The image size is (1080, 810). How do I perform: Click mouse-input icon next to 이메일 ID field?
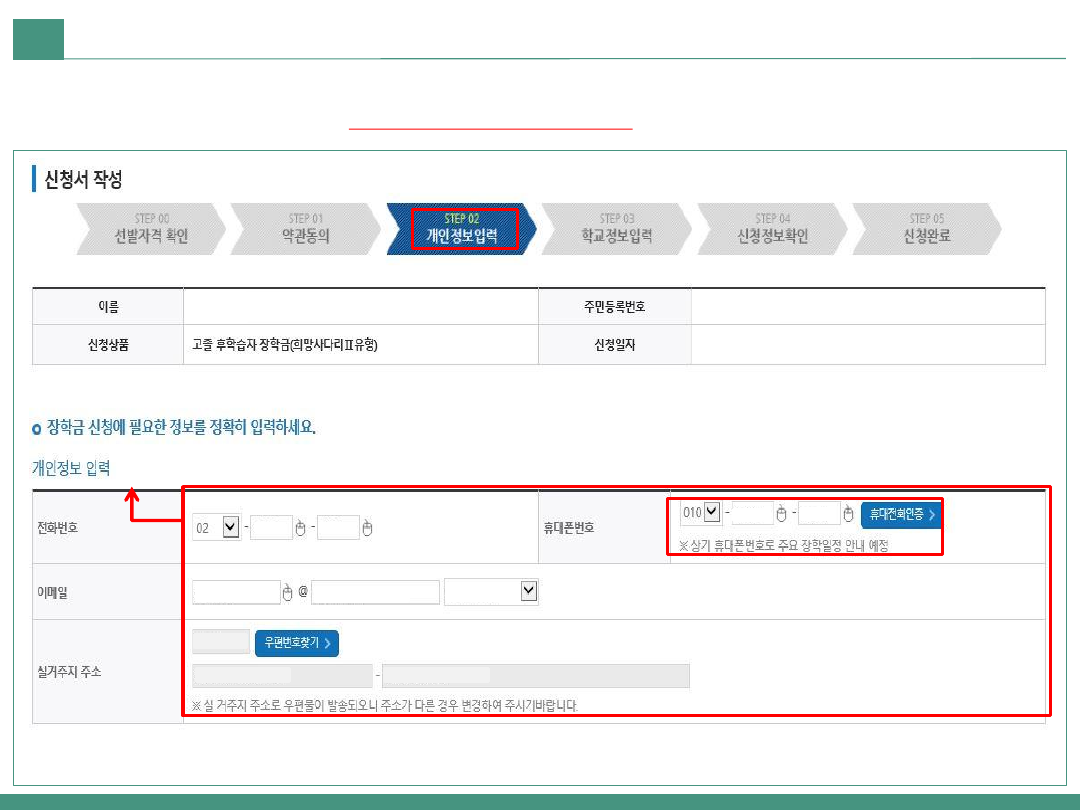(289, 593)
